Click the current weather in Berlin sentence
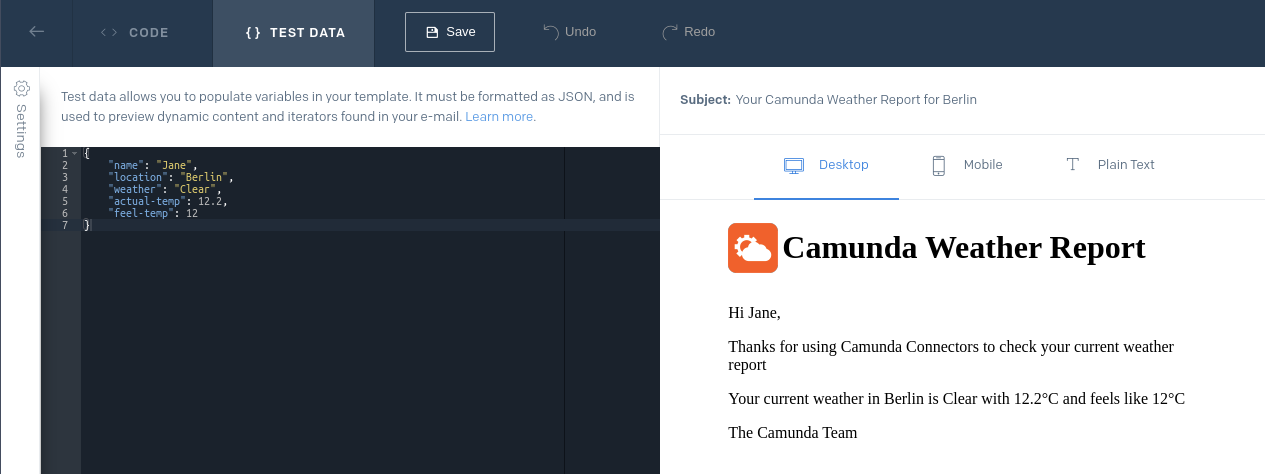The width and height of the screenshot is (1265, 474). point(956,399)
